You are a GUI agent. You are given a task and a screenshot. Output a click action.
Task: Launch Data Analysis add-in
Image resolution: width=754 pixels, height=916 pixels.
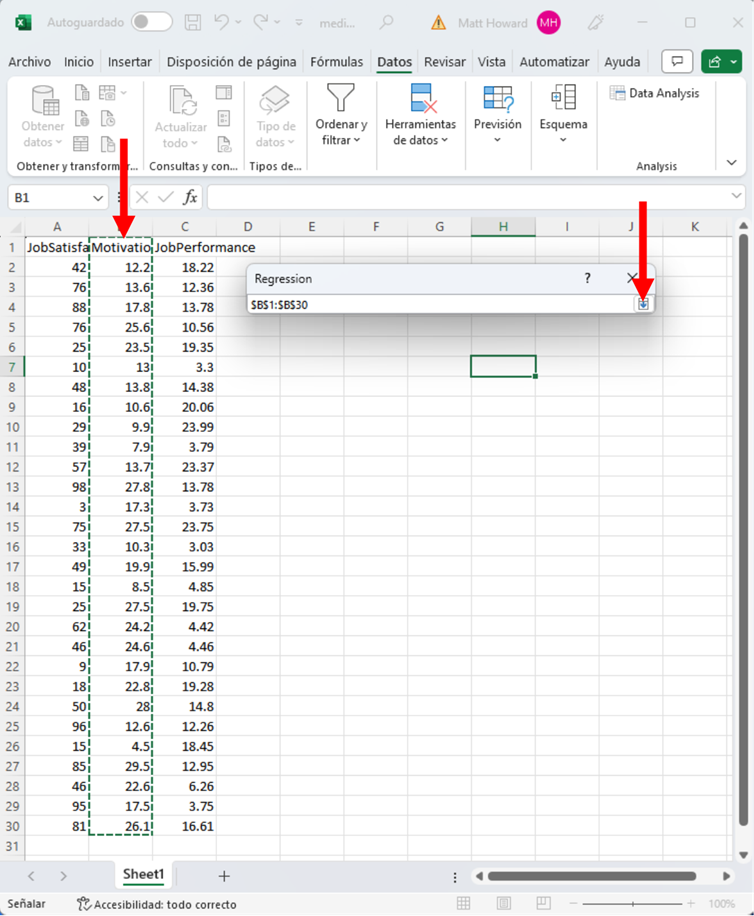(655, 93)
